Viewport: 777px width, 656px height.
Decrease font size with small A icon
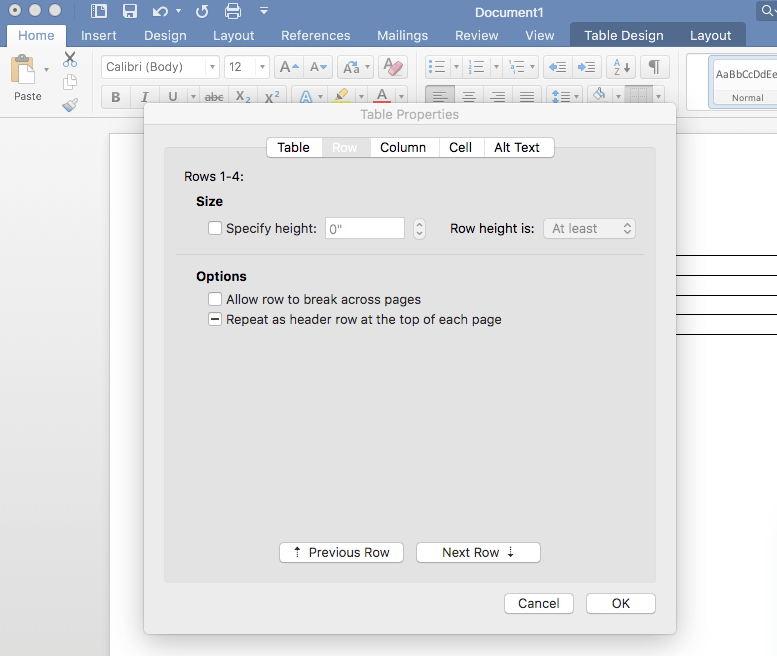click(x=318, y=67)
